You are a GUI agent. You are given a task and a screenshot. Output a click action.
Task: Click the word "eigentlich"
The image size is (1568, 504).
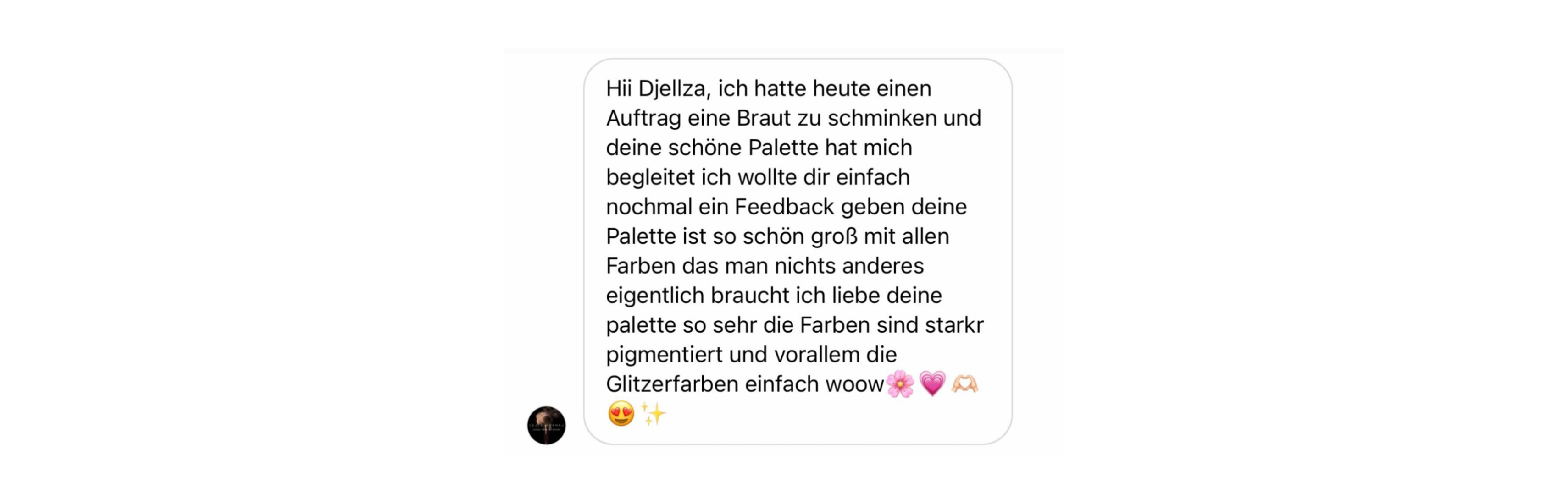tap(655, 296)
